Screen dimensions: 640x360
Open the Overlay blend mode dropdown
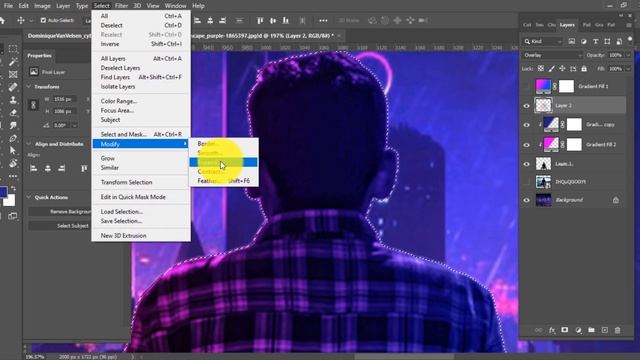(553, 55)
